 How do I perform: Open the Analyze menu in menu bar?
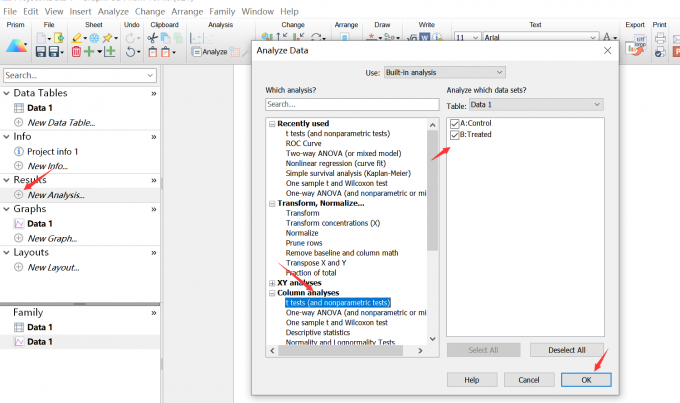(x=111, y=11)
